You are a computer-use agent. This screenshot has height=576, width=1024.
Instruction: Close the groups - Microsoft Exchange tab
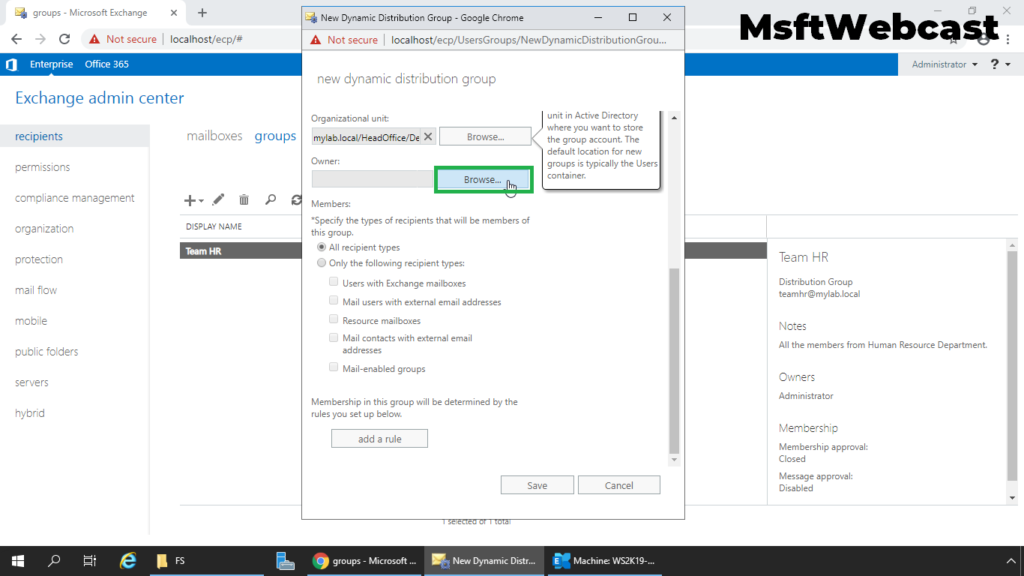pos(174,12)
